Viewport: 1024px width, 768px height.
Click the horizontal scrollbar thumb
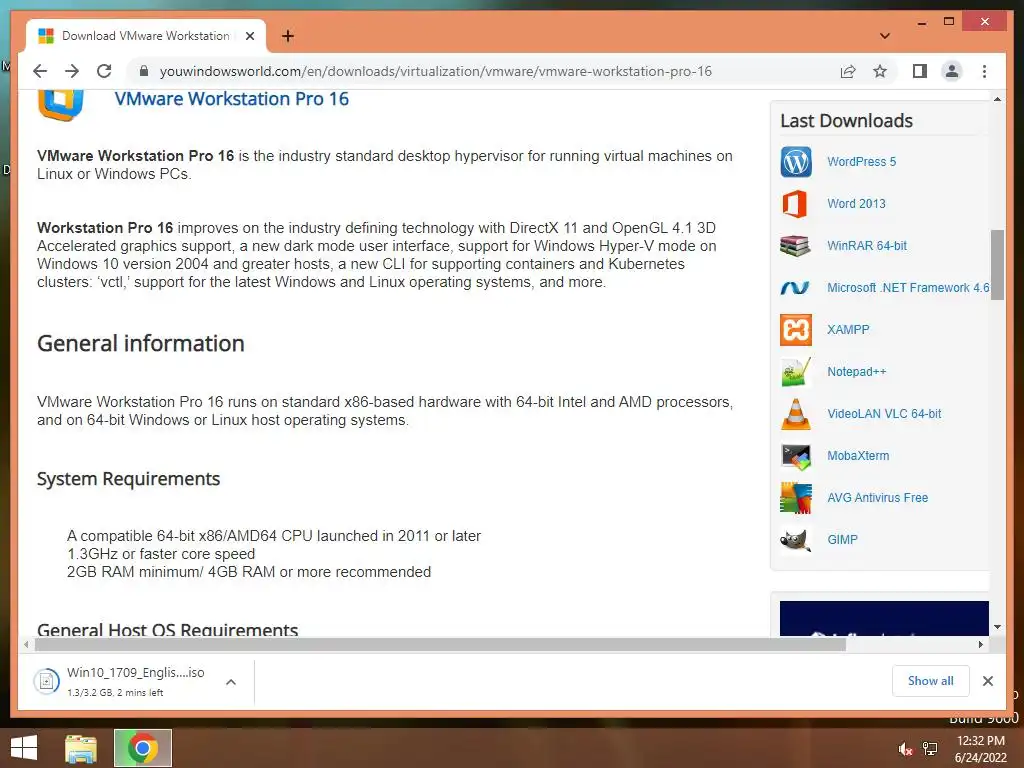coord(440,645)
